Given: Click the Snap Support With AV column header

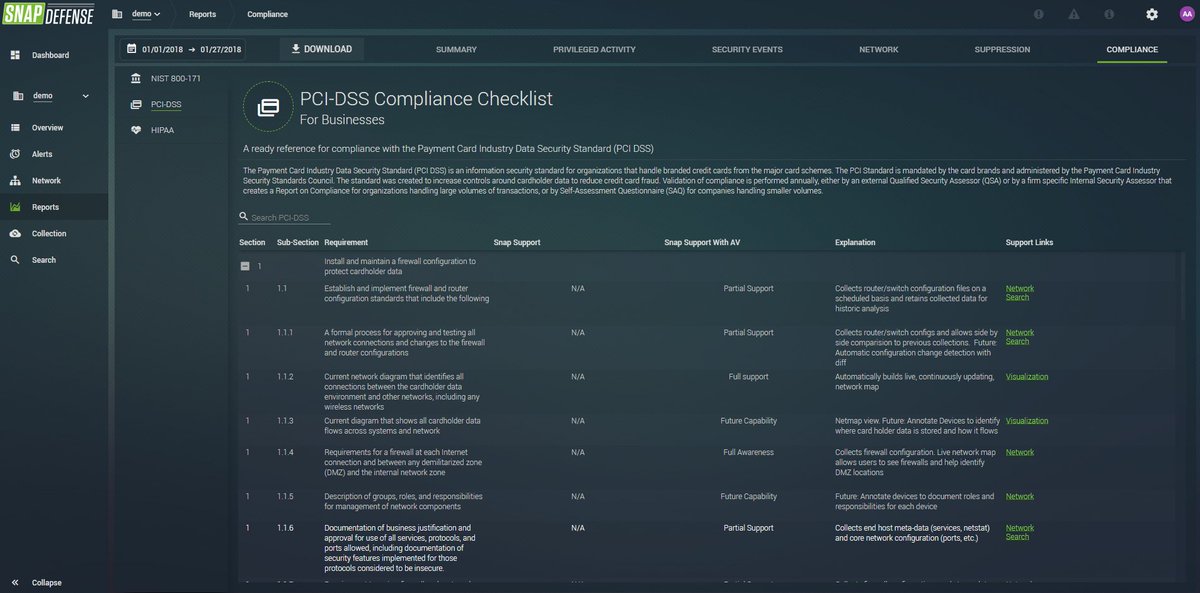Looking at the screenshot, I should pos(702,242).
